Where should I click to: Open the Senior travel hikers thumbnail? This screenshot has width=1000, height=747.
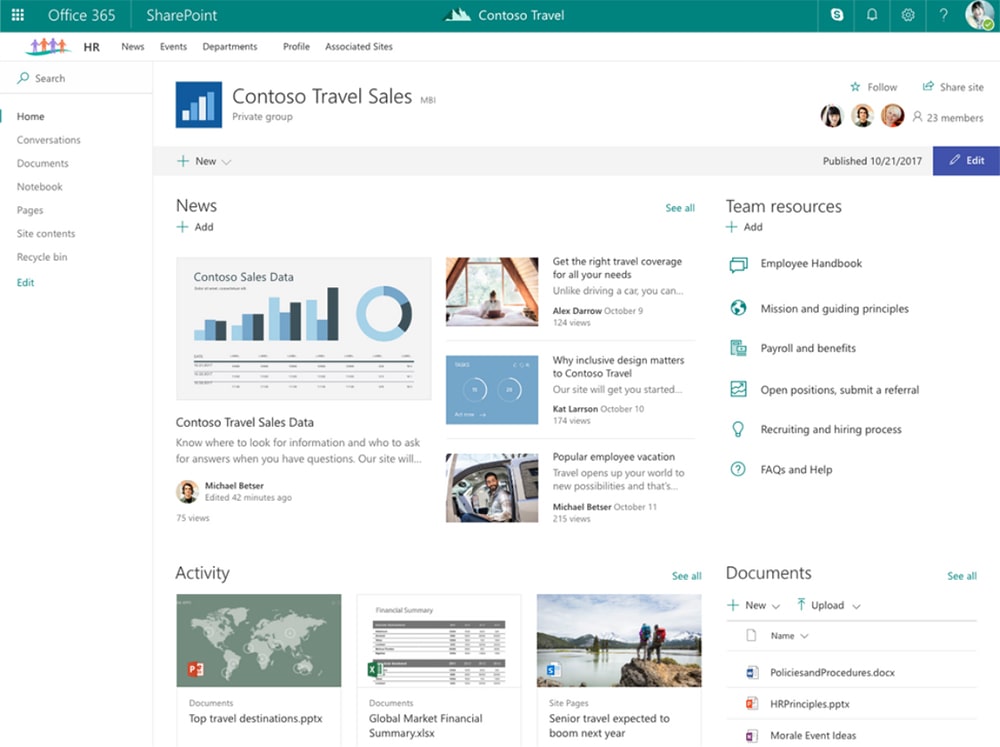(x=619, y=640)
